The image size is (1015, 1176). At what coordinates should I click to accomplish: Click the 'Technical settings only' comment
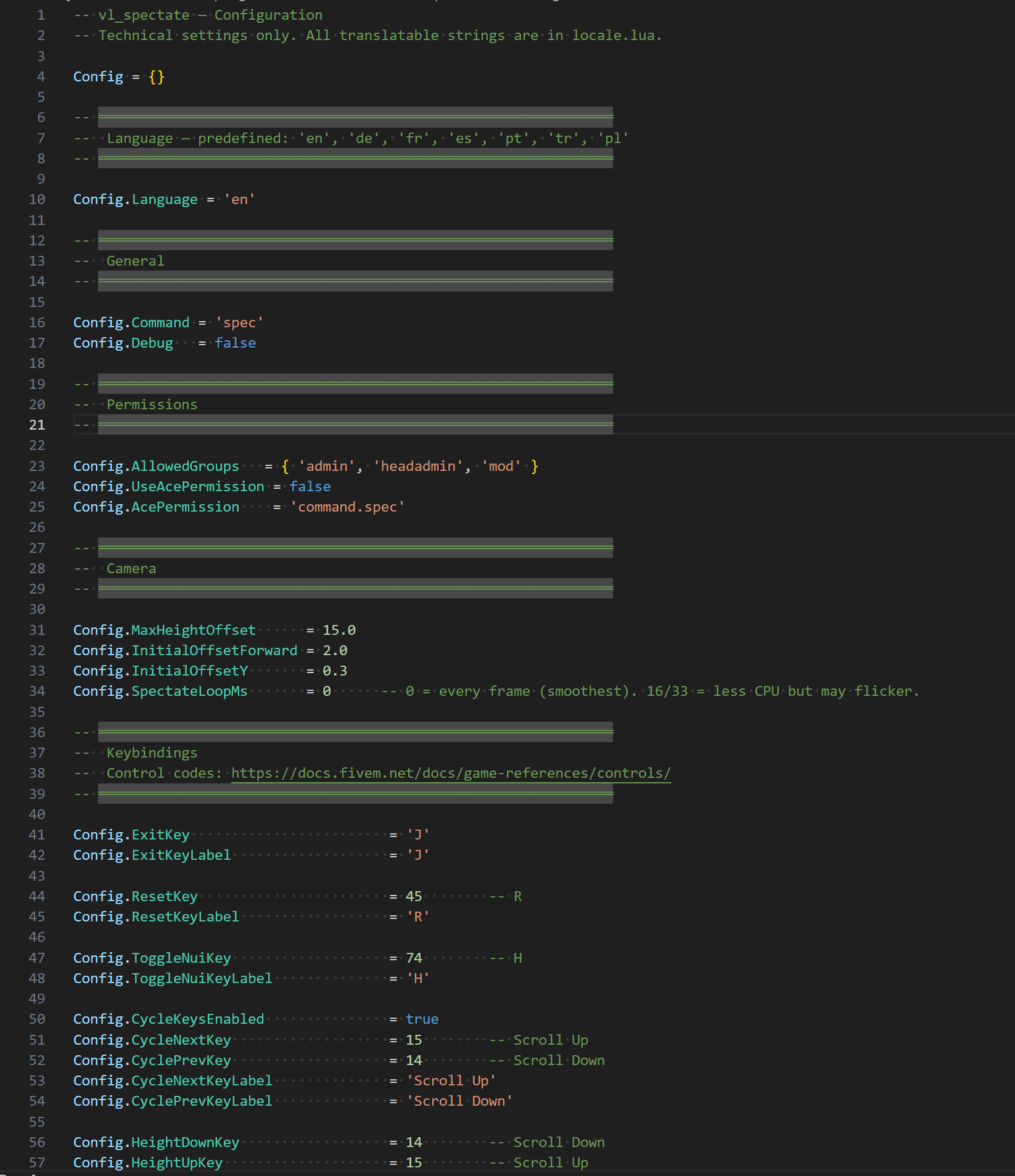tap(368, 35)
